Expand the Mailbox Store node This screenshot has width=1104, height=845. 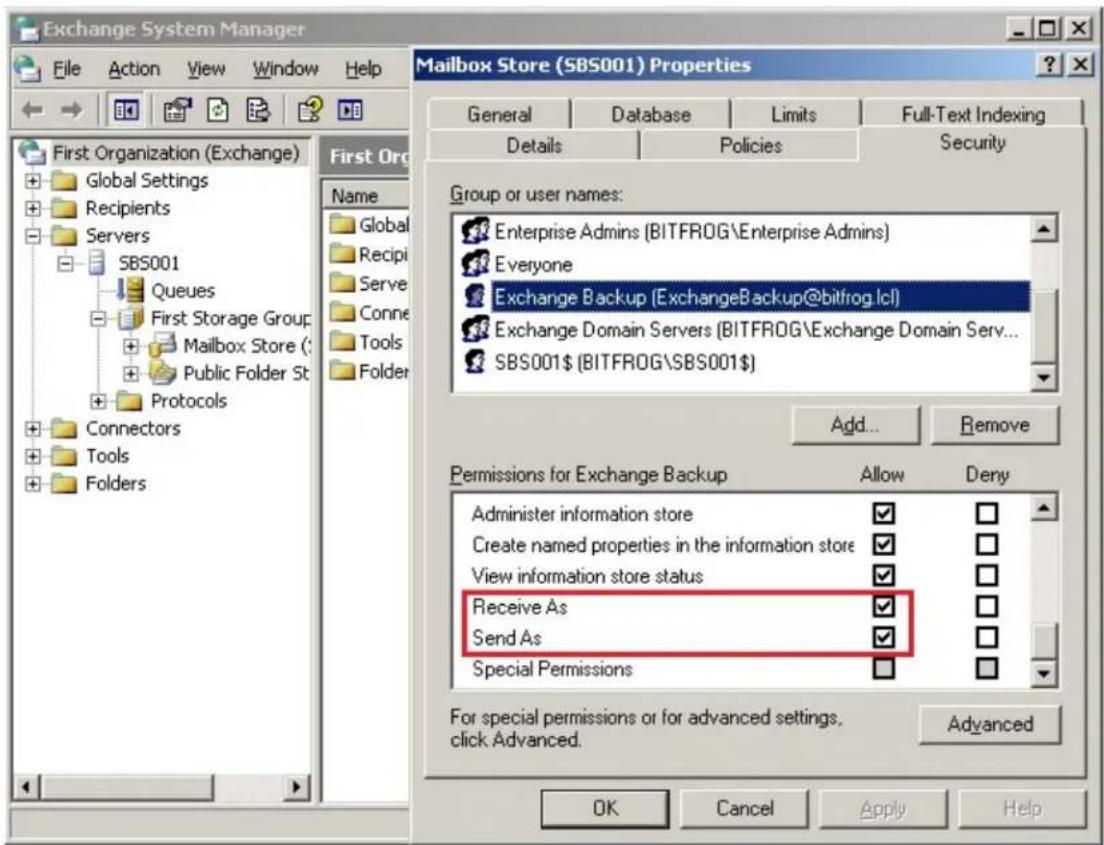[x=130, y=346]
